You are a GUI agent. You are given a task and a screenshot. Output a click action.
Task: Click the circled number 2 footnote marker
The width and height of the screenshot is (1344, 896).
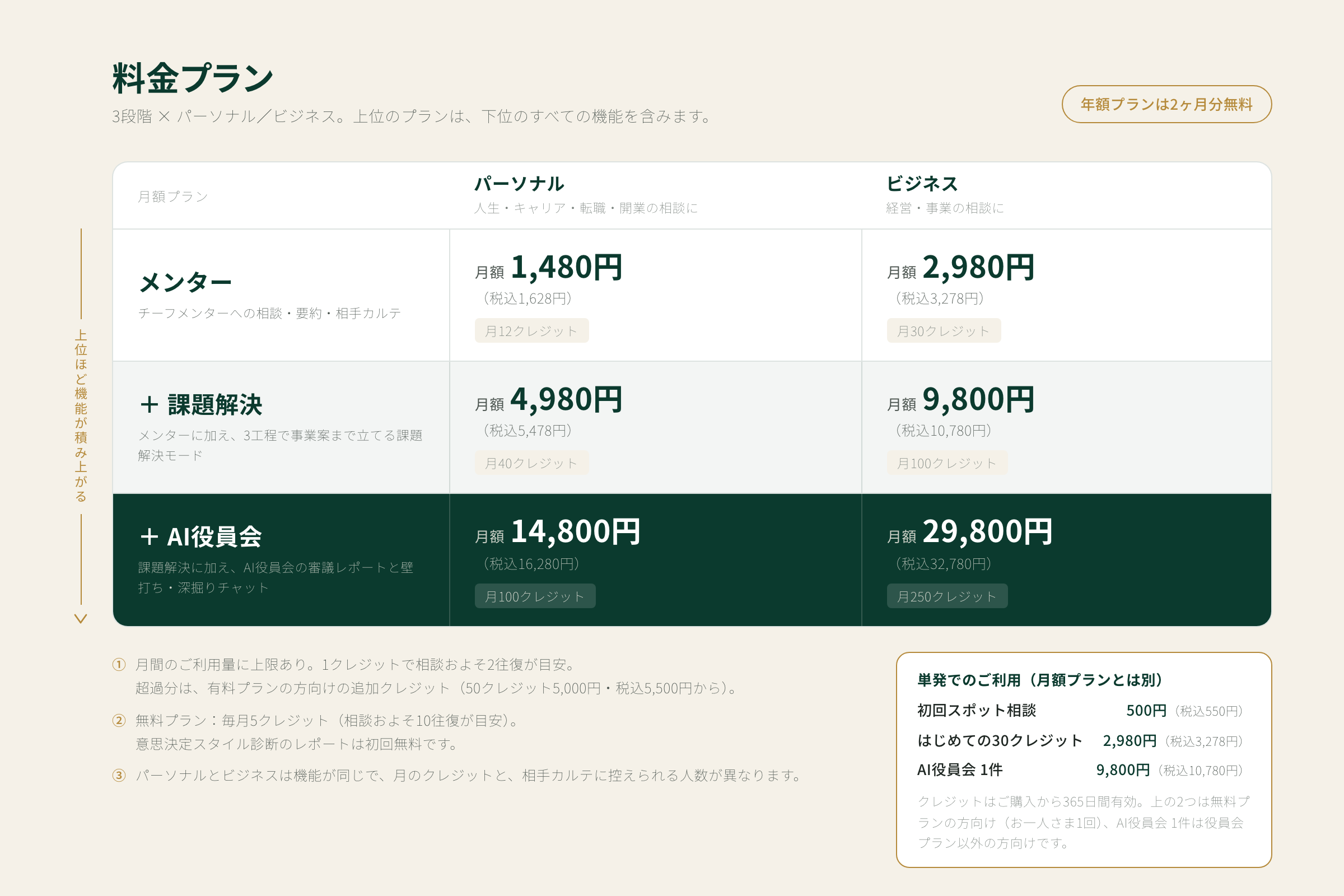click(x=119, y=720)
